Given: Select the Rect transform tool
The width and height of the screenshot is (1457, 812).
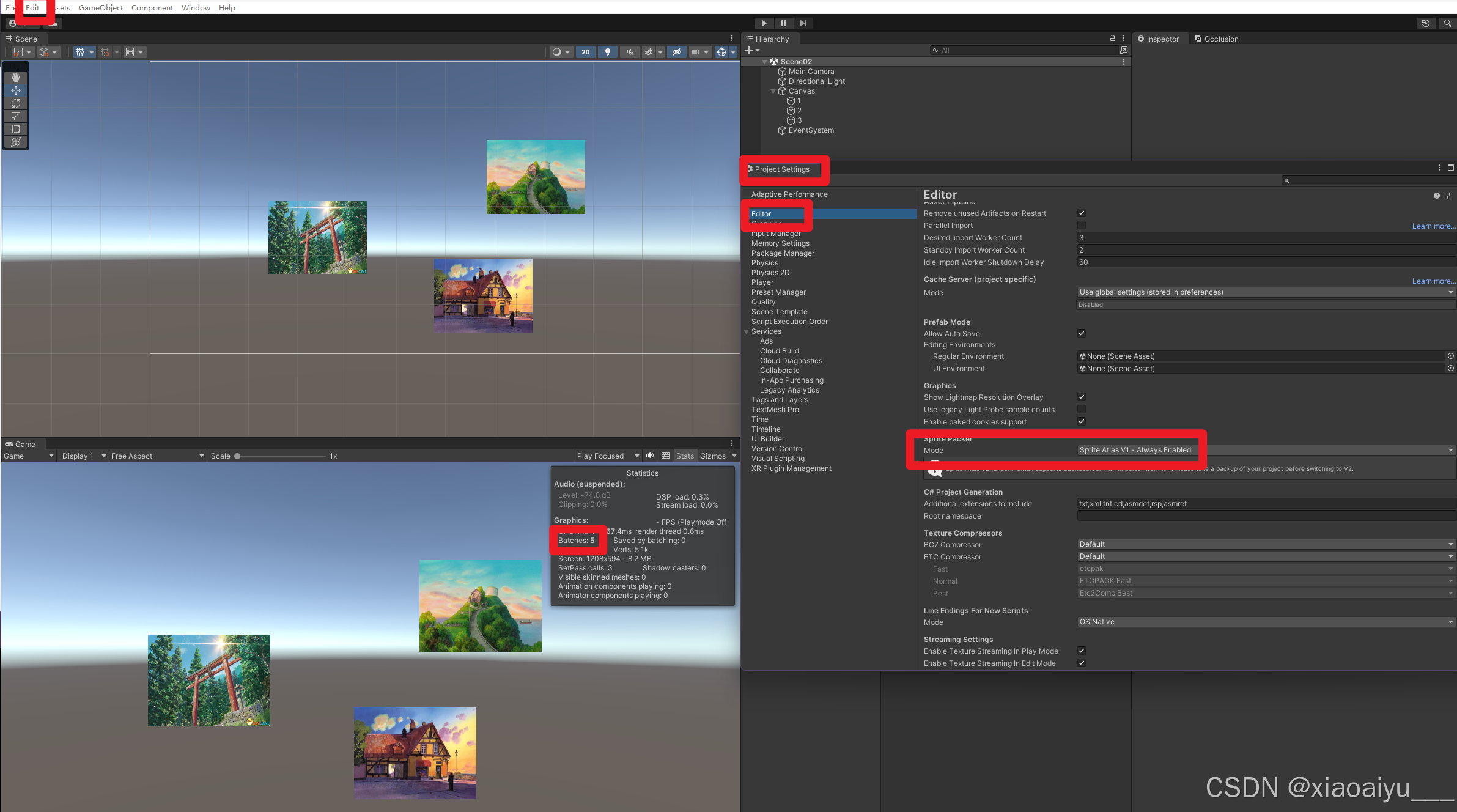Looking at the screenshot, I should pos(16,129).
